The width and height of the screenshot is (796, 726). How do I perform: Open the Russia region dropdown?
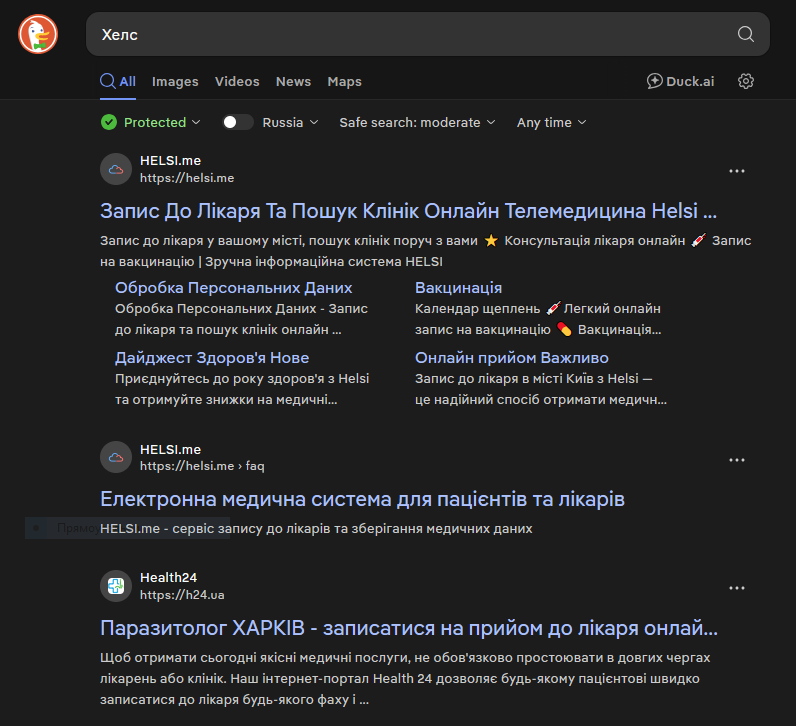tap(290, 122)
